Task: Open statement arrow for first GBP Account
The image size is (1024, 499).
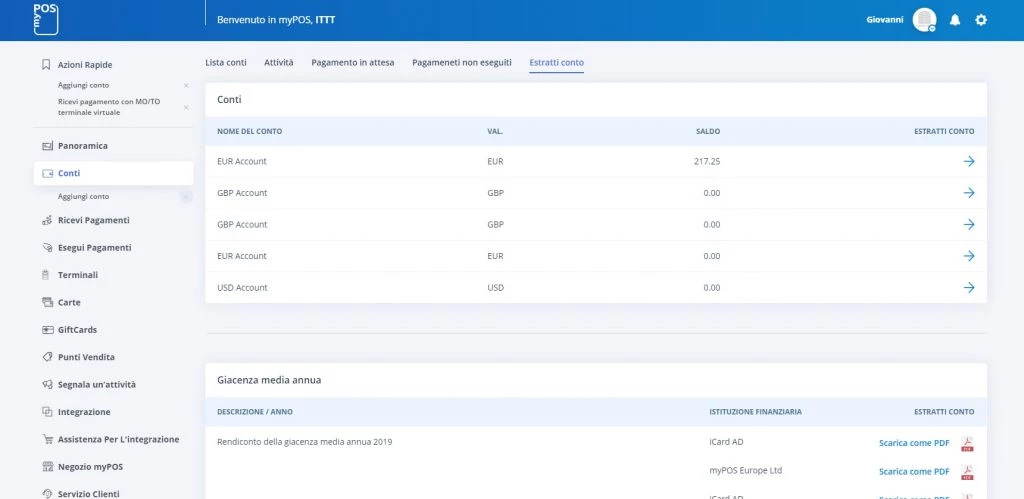Action: pyautogui.click(x=968, y=193)
